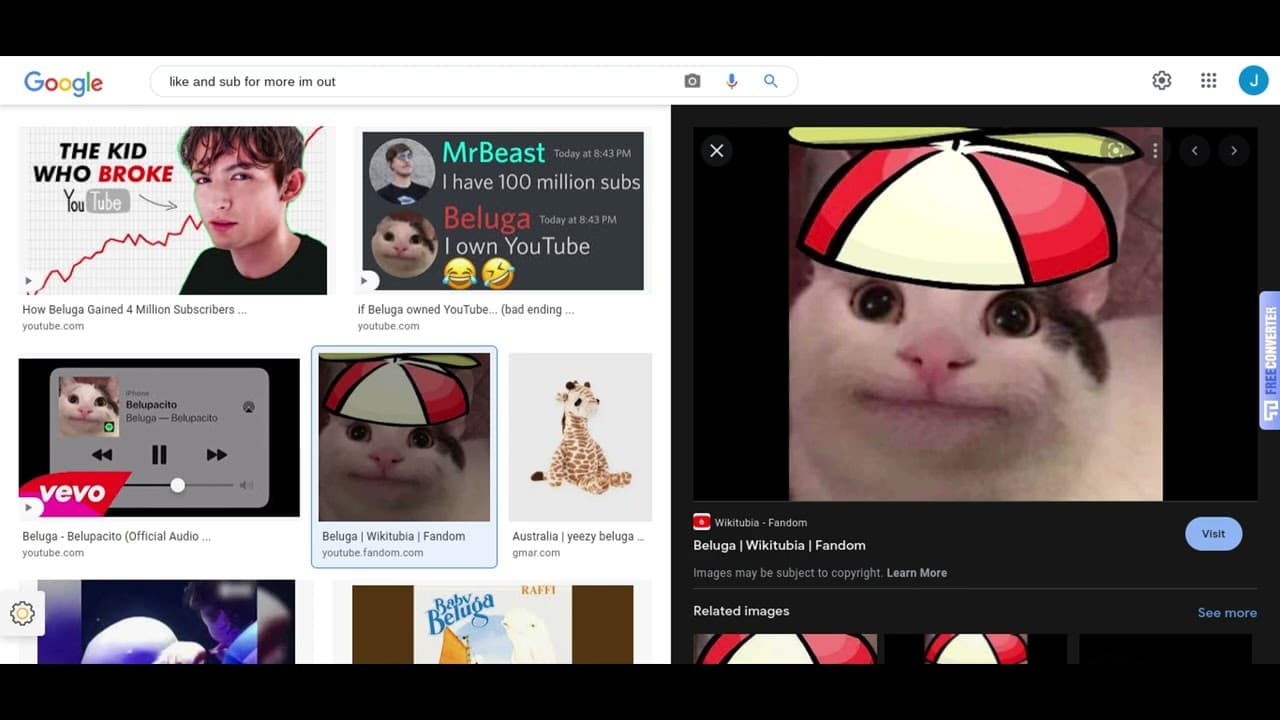Start voice search with the microphone icon
The width and height of the screenshot is (1280, 720).
tap(732, 81)
